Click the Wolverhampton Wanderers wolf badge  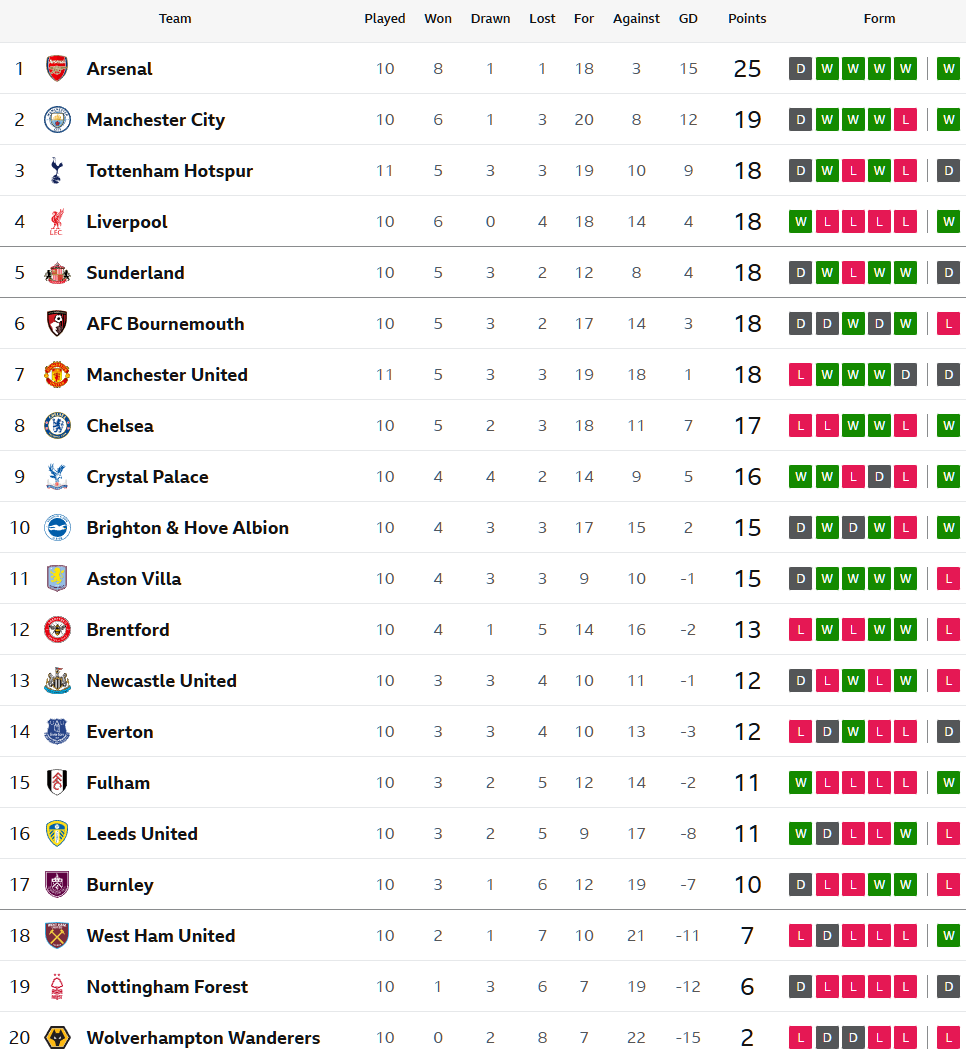tap(57, 1038)
